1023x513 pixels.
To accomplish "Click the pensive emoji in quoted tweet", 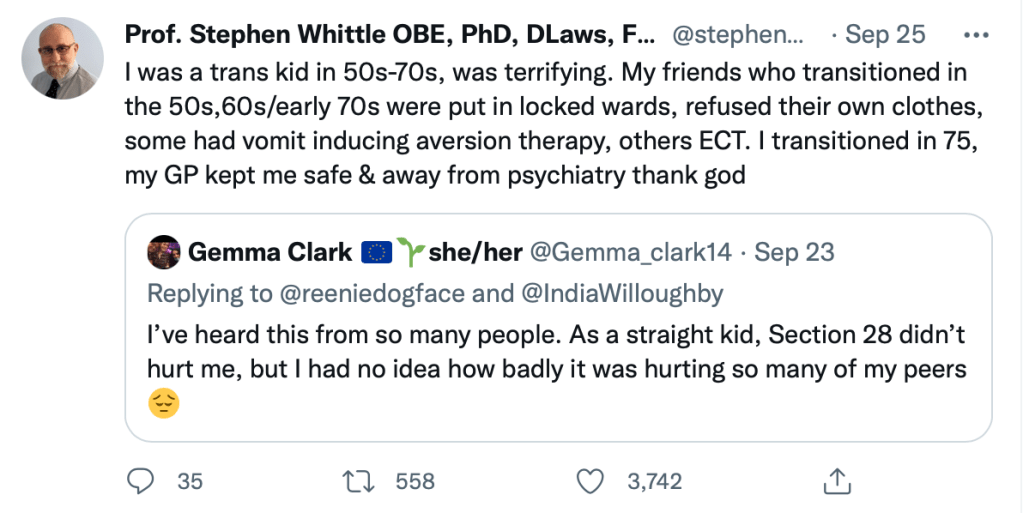I will (x=162, y=405).
